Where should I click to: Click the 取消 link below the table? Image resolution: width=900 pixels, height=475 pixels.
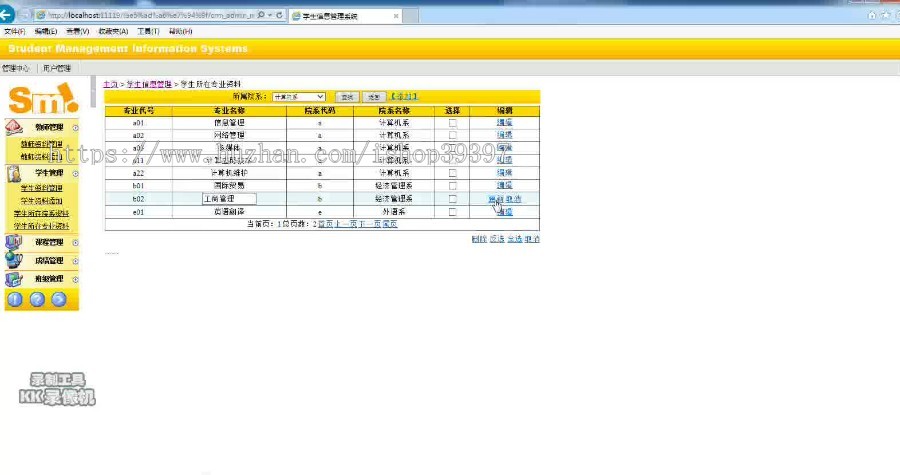click(x=532, y=239)
